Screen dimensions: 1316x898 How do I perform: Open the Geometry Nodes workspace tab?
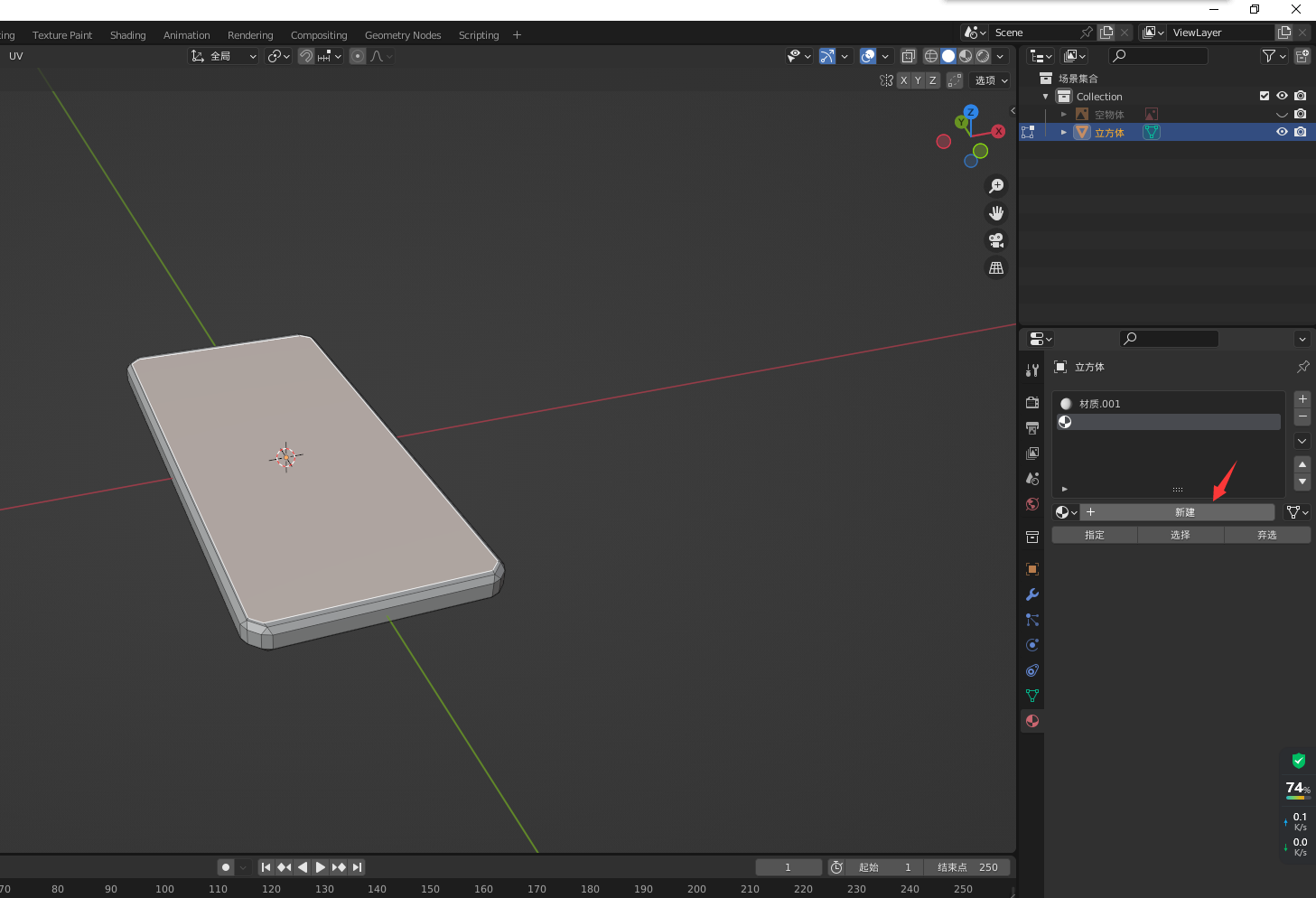(x=403, y=35)
